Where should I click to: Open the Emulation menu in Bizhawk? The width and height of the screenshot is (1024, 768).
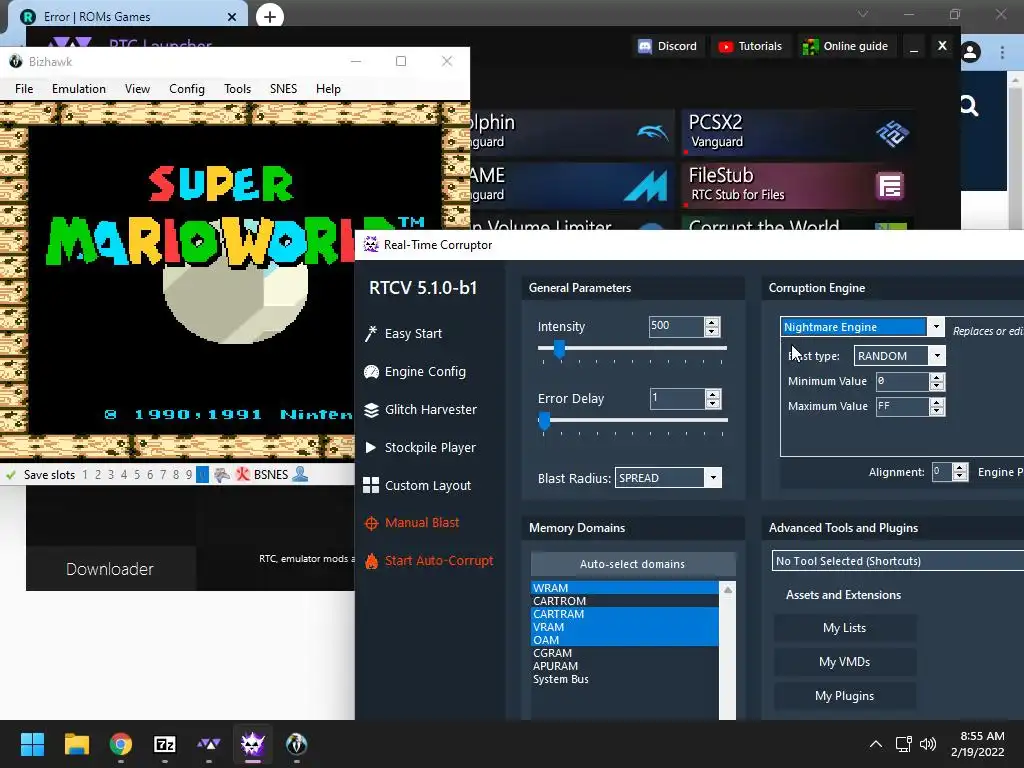(79, 89)
